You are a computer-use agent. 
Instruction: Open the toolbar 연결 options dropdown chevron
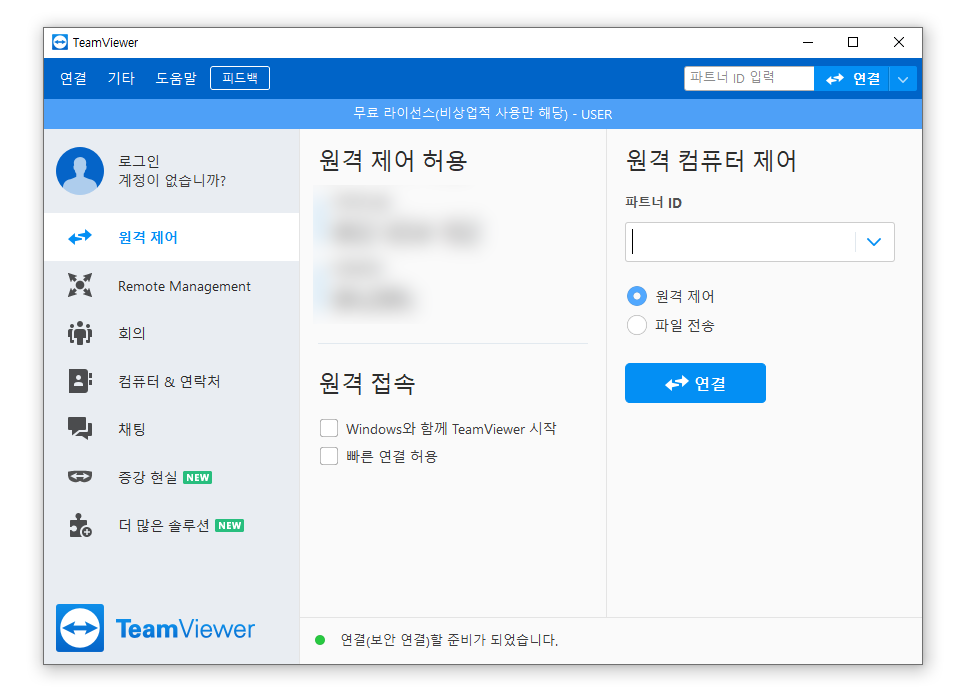coord(903,79)
